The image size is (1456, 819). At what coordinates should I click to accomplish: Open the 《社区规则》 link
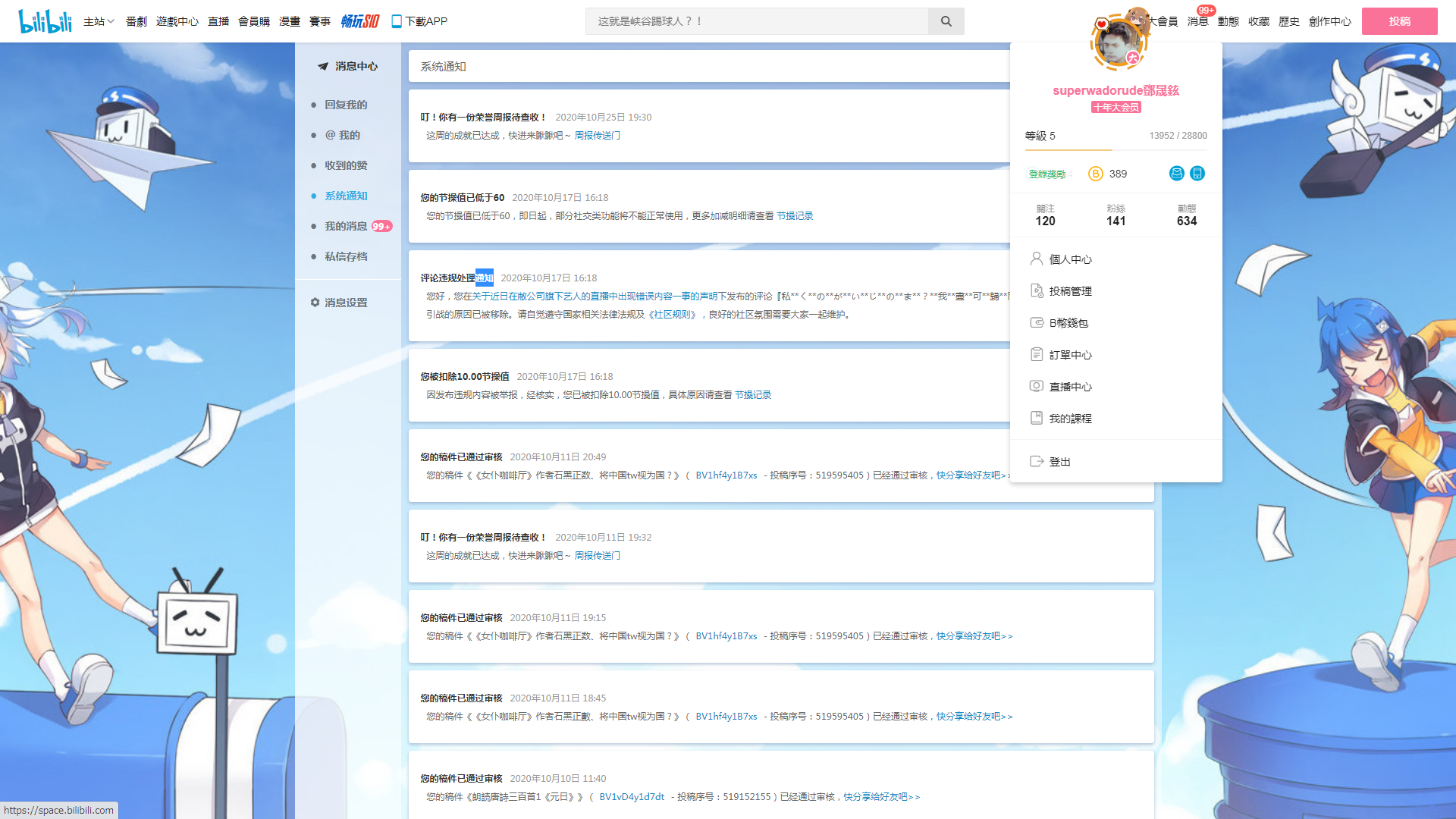pos(673,314)
